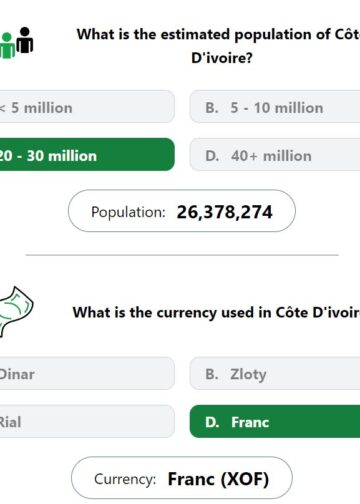Click the horizontal divider line between questions
Screen dimensions: 360x504
click(x=182, y=255)
